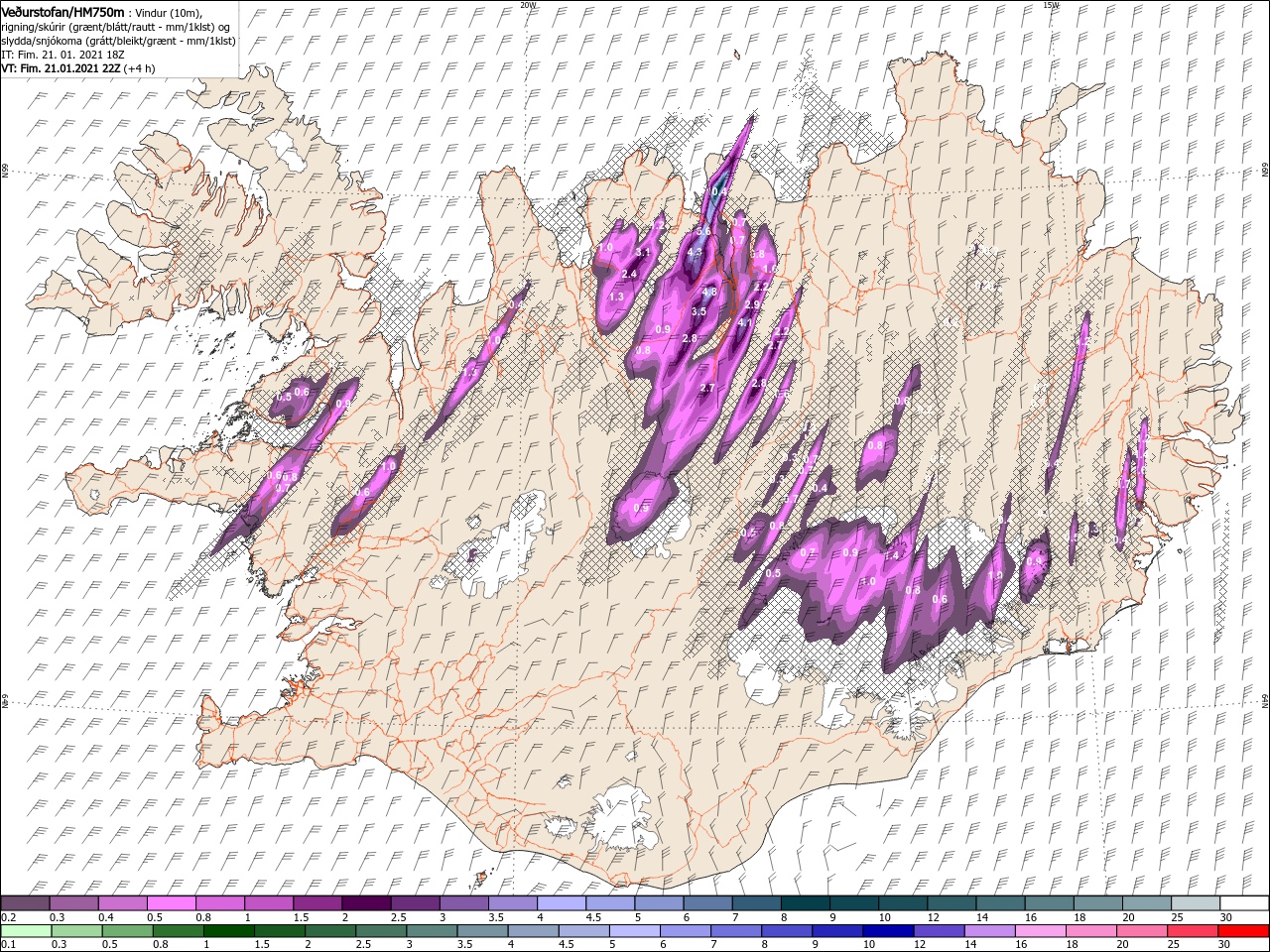
Task: Click the 3.1 snowfall value on the map
Action: pyautogui.click(x=642, y=253)
